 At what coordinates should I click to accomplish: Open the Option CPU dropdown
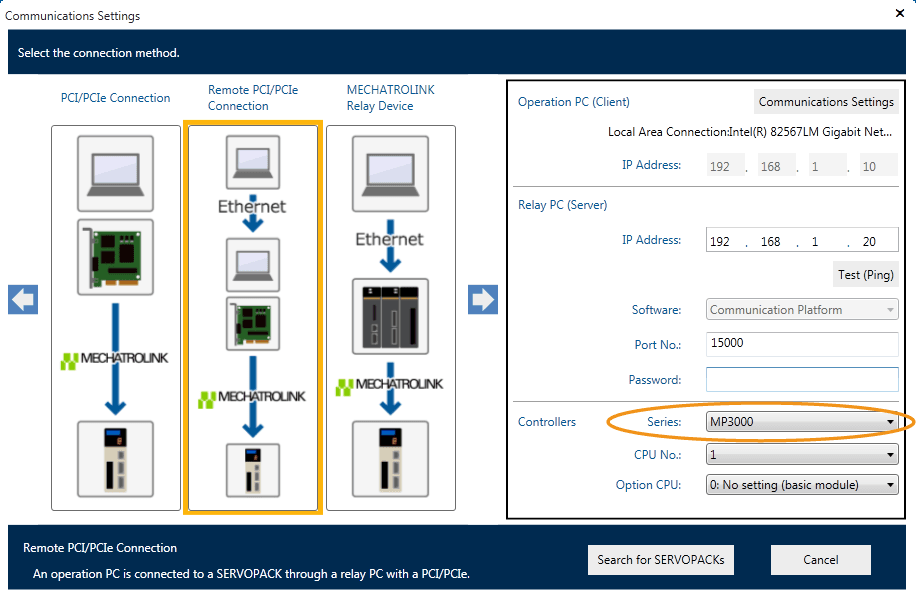coord(802,485)
